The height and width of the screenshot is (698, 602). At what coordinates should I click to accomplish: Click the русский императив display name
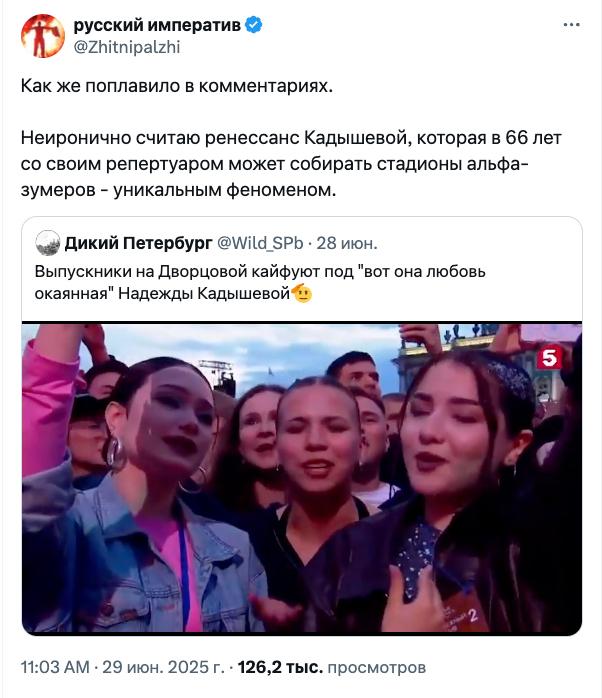click(157, 25)
